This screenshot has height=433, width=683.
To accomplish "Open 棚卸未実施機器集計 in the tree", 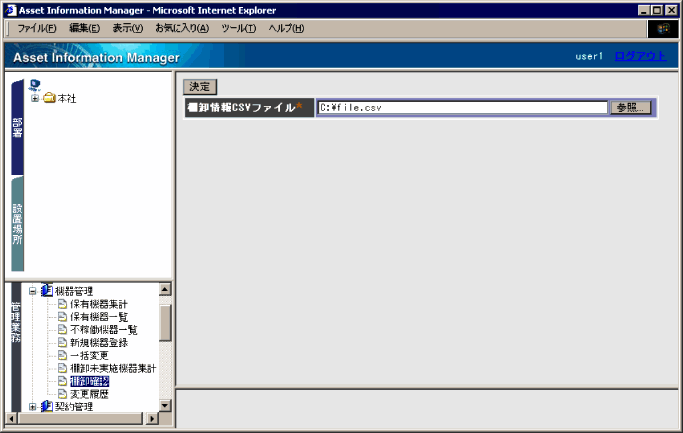I will coord(113,369).
